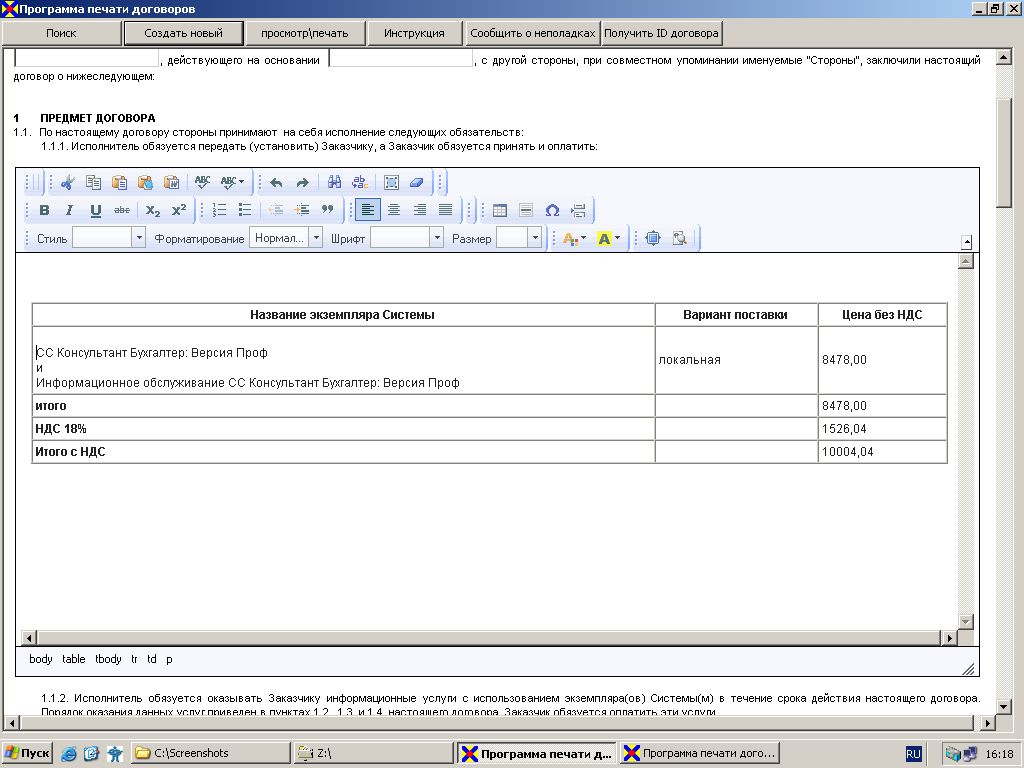Collapse the editor toolbar with small arrow

(967, 242)
